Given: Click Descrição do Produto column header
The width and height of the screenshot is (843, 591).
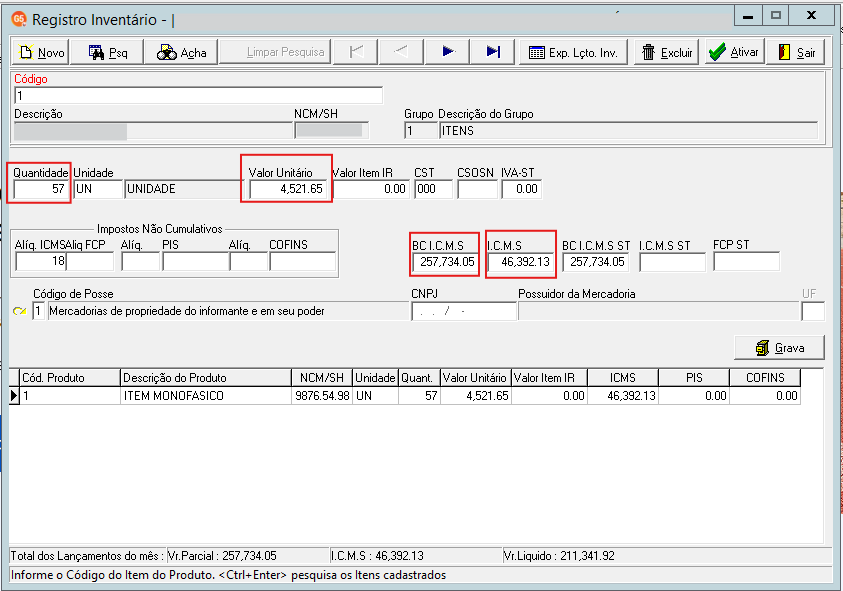Looking at the screenshot, I should [206, 378].
